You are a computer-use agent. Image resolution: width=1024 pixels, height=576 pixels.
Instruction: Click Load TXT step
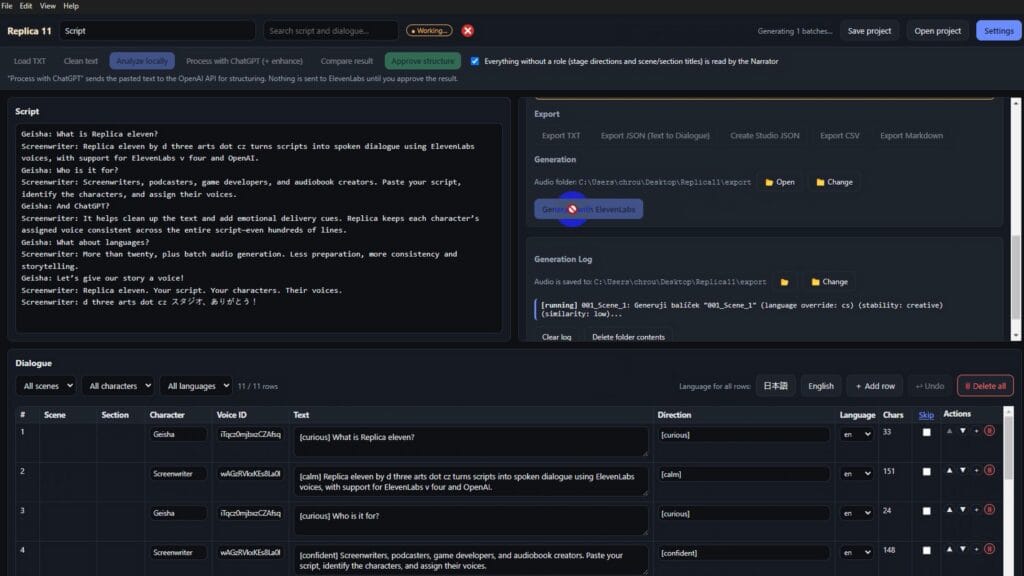click(x=30, y=61)
